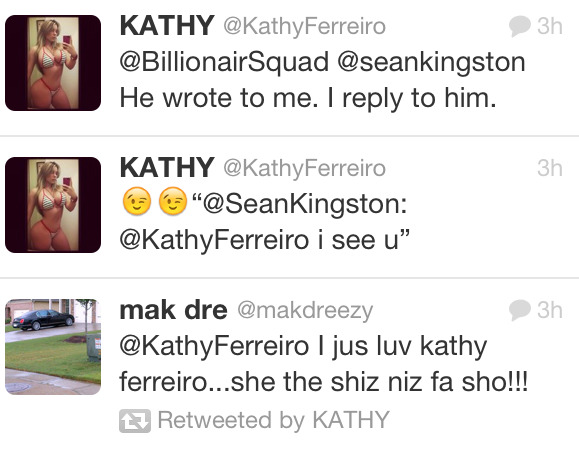Open the mak dre display name

173,310
